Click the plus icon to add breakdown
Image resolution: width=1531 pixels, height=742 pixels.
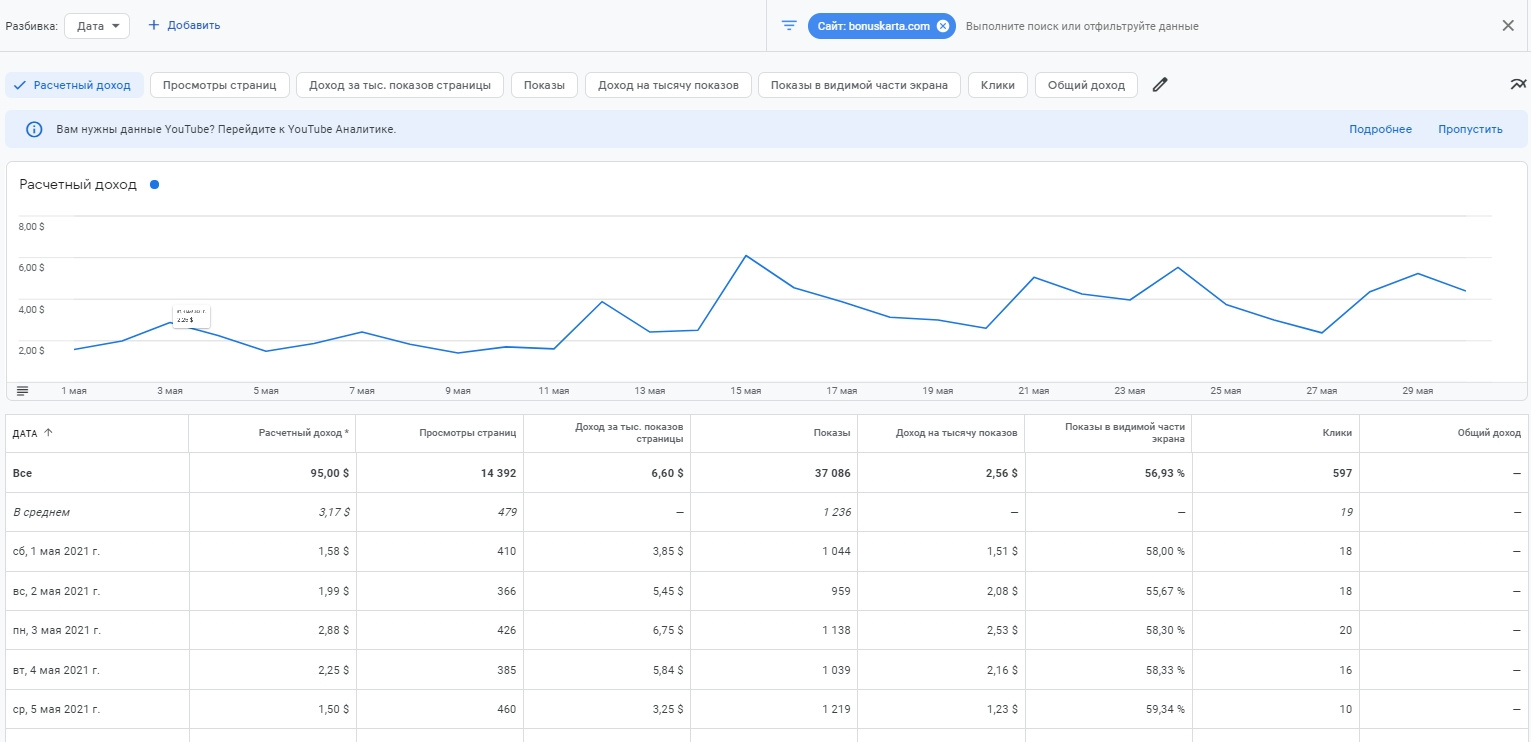click(x=153, y=25)
